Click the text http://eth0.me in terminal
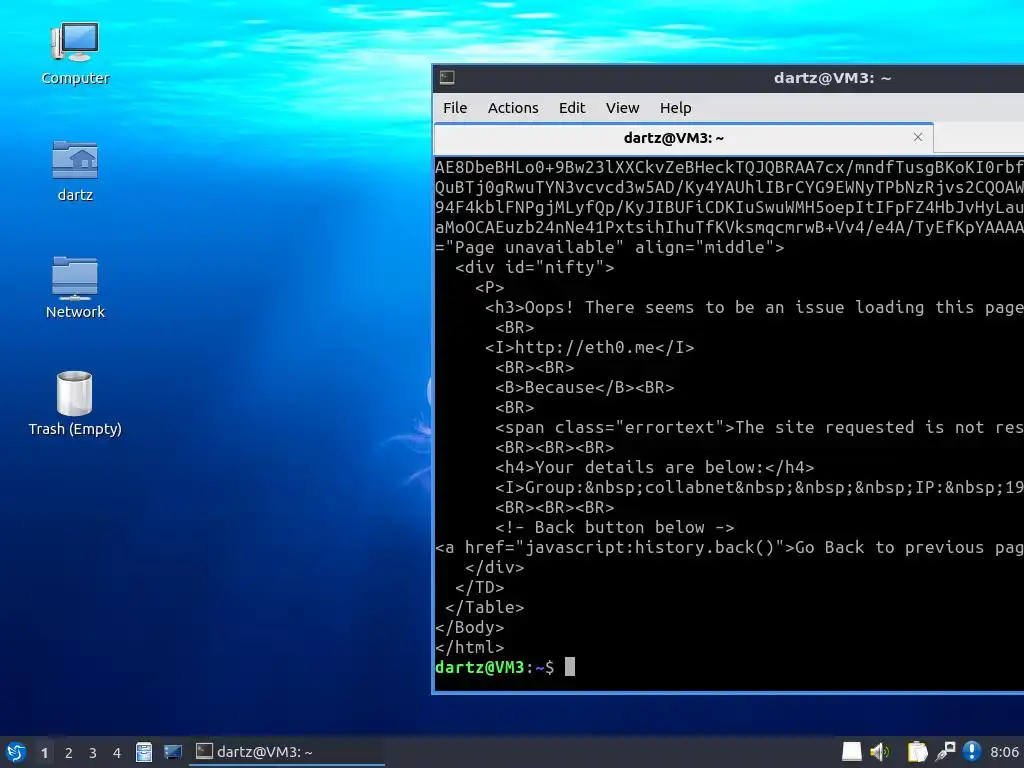 pyautogui.click(x=584, y=347)
